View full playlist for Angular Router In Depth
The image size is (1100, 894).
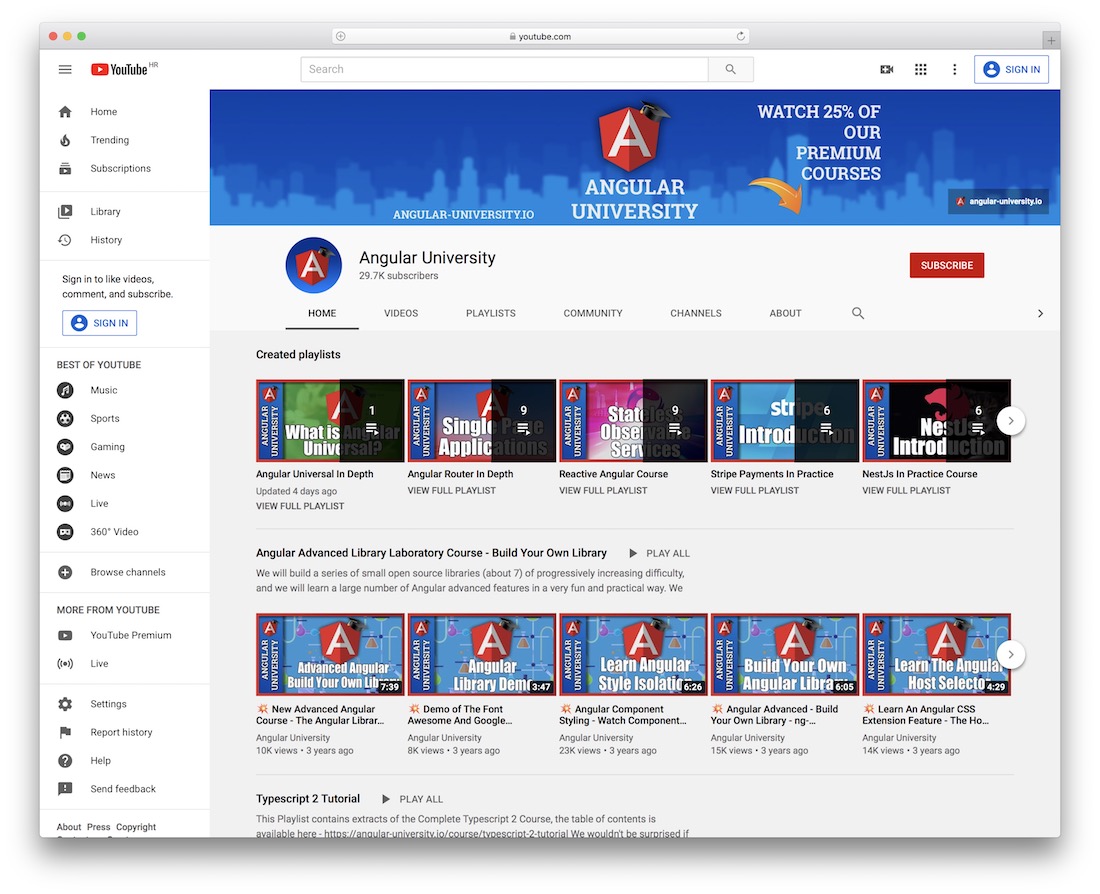click(x=452, y=491)
